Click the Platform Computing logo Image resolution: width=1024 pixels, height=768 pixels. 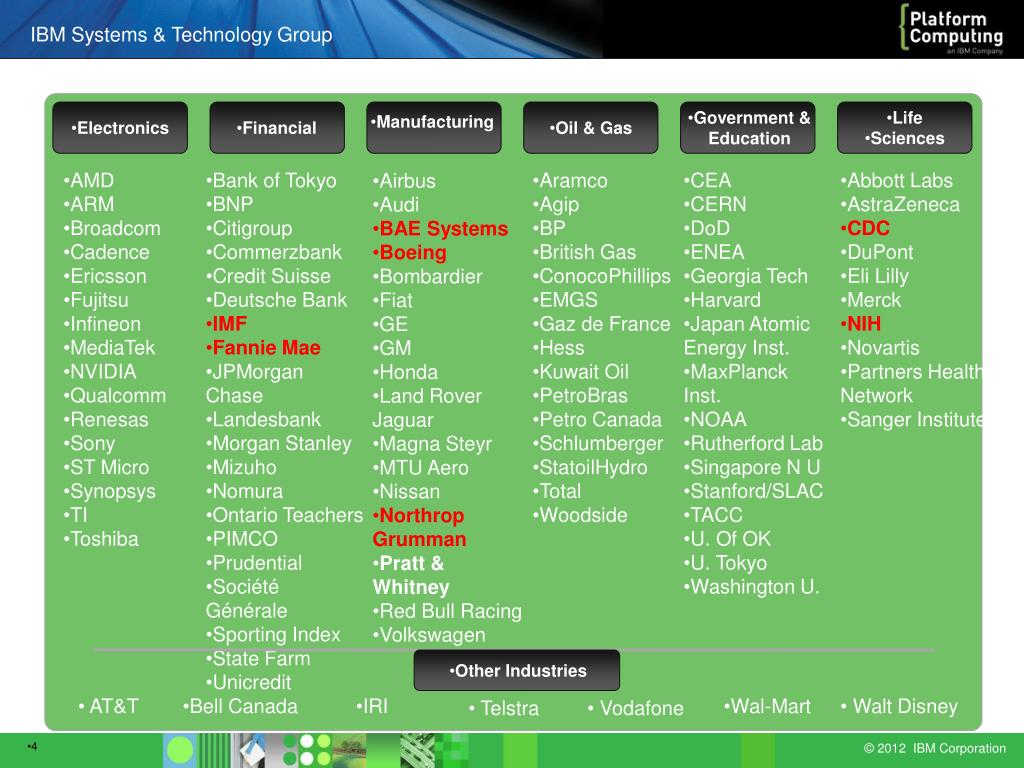tap(952, 29)
